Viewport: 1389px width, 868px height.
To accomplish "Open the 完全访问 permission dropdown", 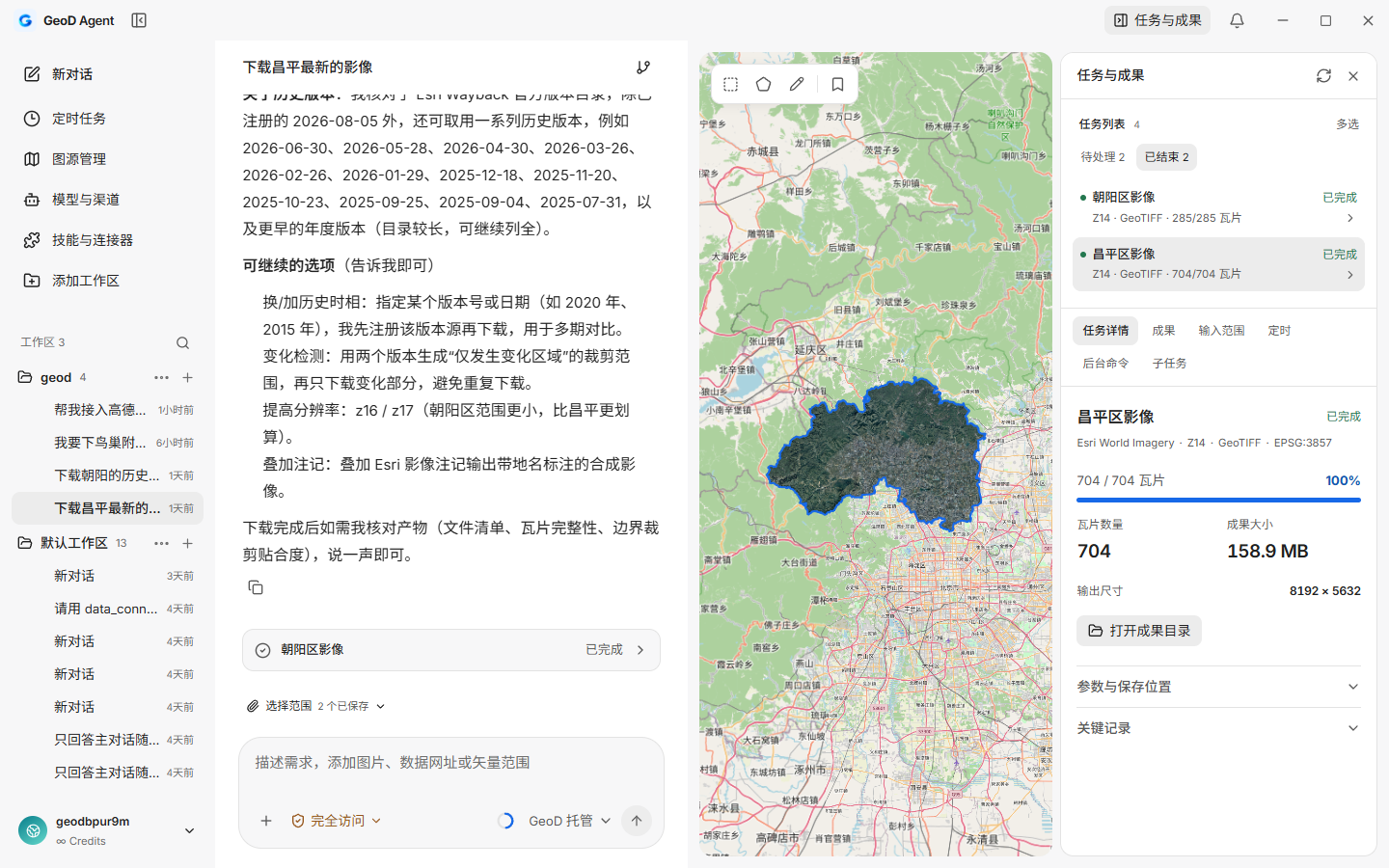I will tap(337, 821).
